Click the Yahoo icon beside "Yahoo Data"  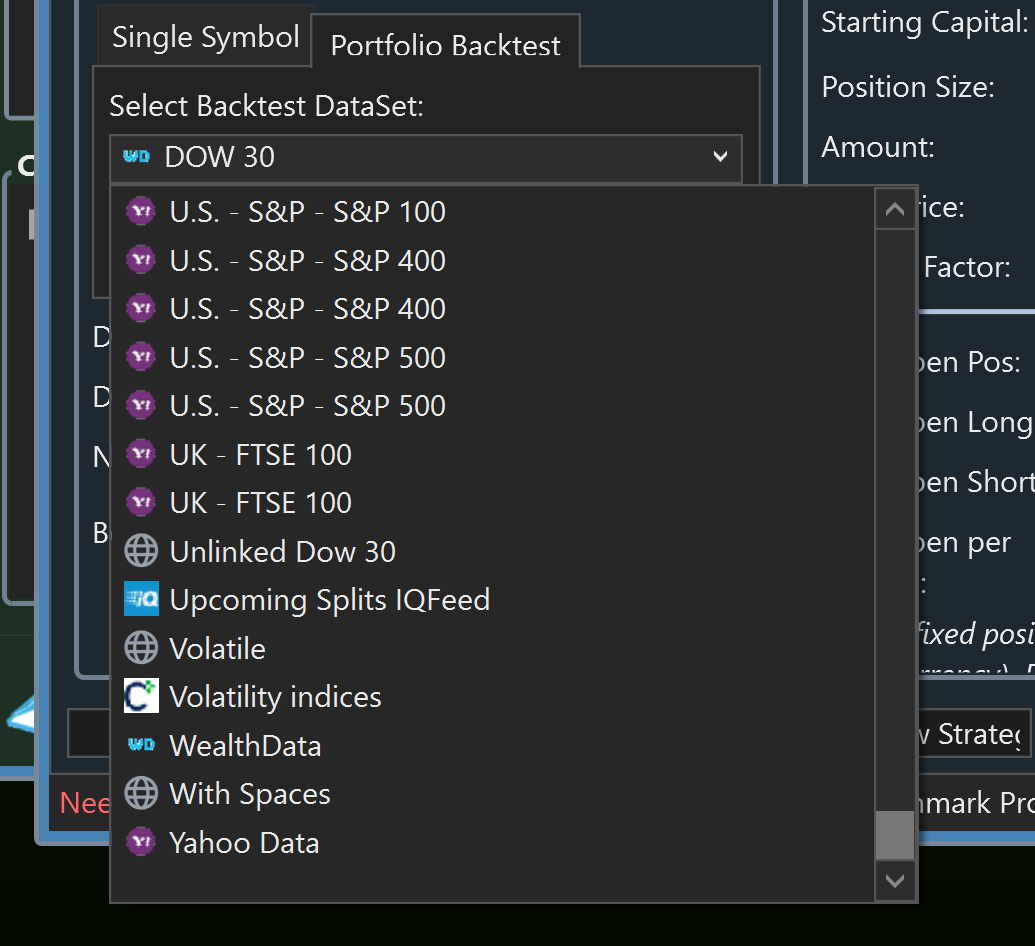coord(141,842)
